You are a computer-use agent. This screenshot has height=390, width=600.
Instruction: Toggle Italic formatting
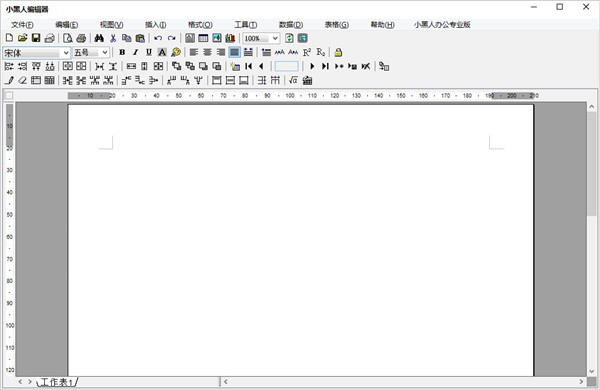pyautogui.click(x=135, y=52)
